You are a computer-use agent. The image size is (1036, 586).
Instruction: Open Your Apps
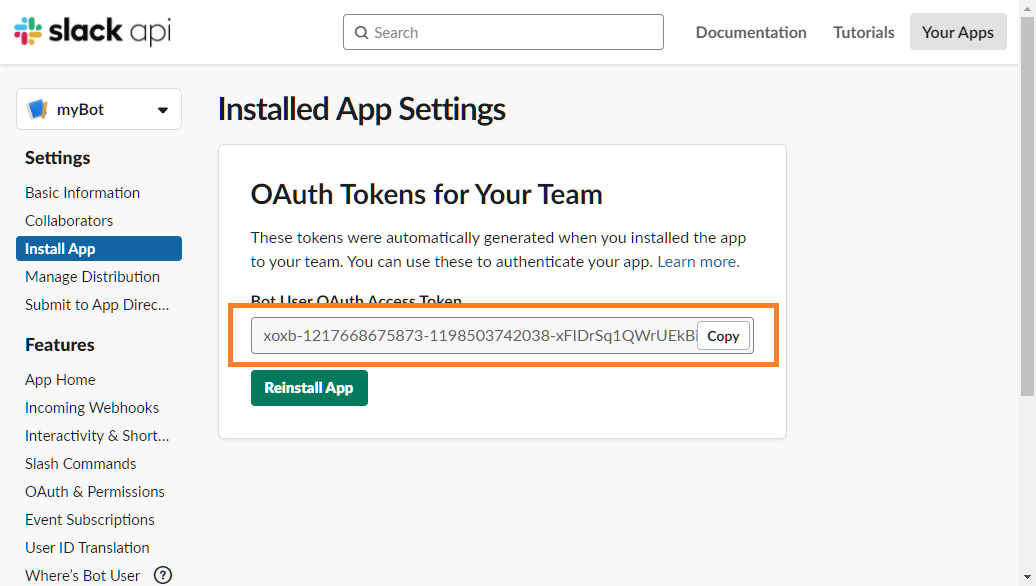(957, 31)
